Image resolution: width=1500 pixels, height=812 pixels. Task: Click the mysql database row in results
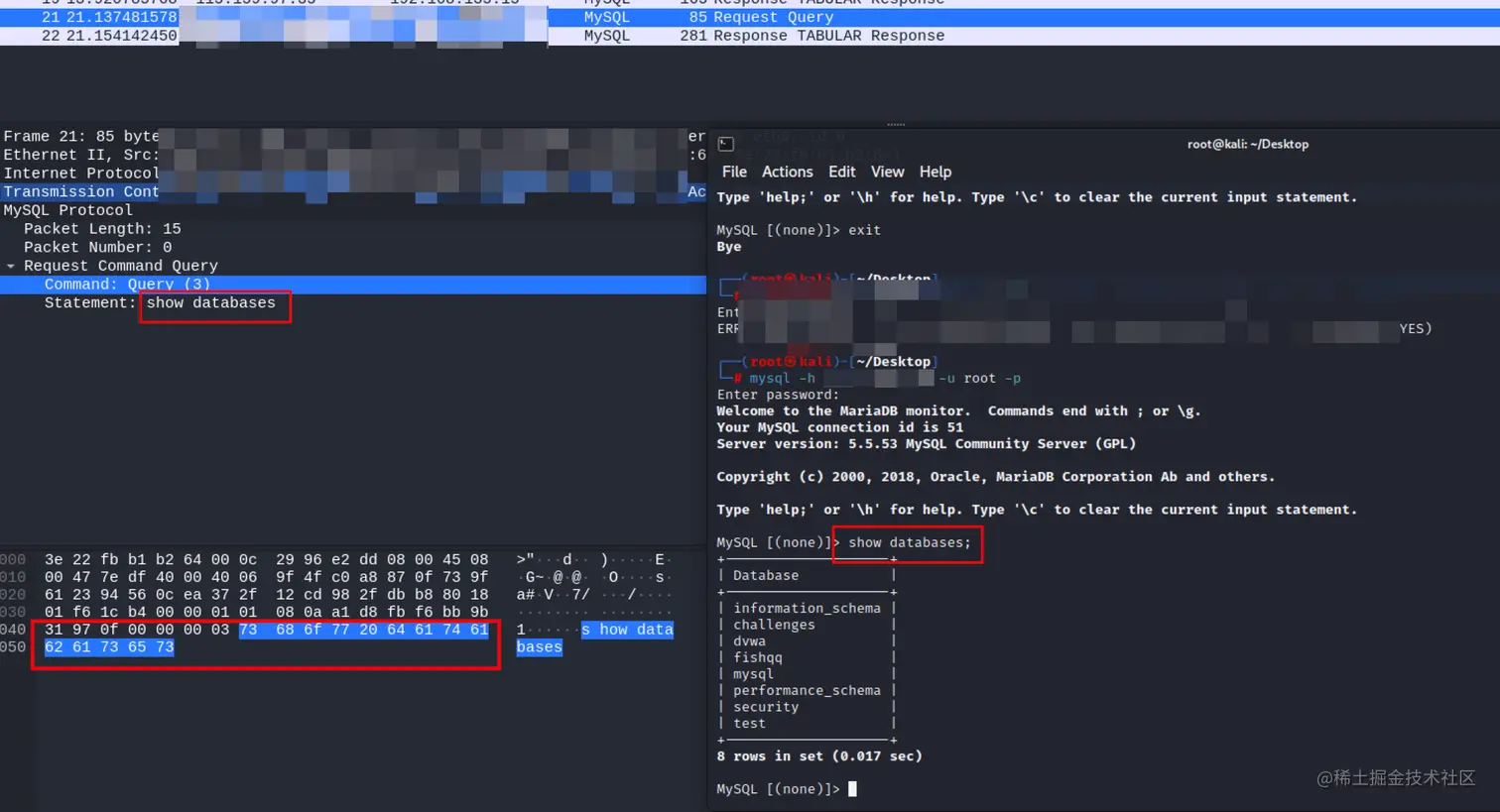(753, 674)
